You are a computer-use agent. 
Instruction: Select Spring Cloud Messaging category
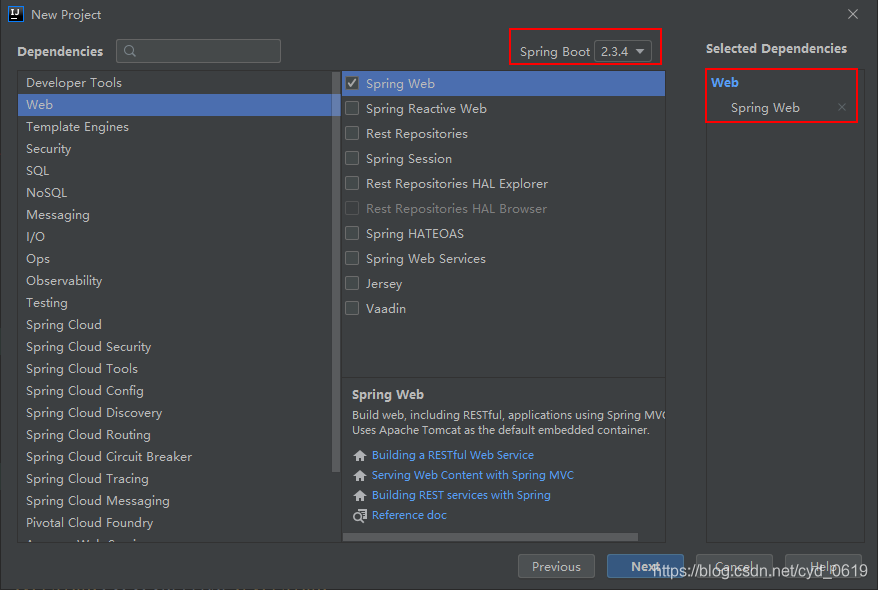(x=175, y=501)
